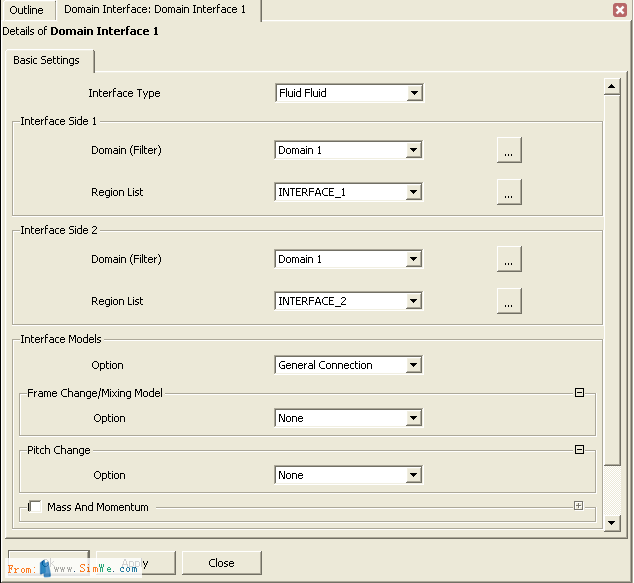Select the Basic Settings tab
Image resolution: width=634 pixels, height=583 pixels.
(47, 61)
